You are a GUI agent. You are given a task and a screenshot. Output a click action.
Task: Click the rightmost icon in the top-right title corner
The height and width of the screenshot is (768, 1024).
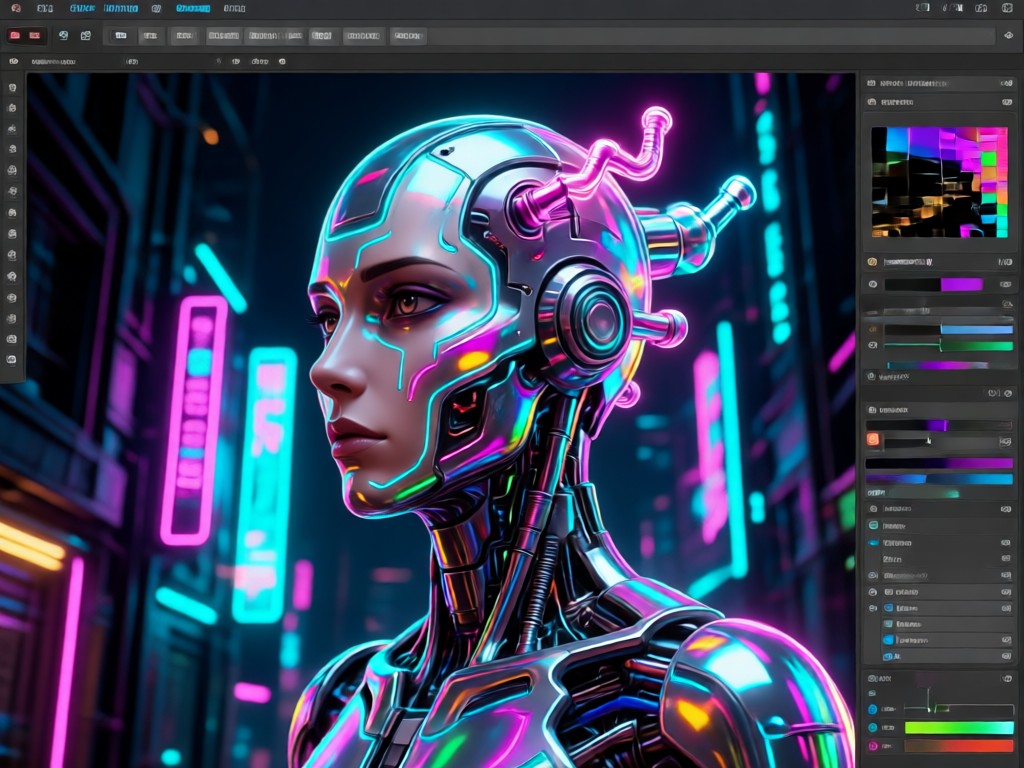pyautogui.click(x=1007, y=8)
